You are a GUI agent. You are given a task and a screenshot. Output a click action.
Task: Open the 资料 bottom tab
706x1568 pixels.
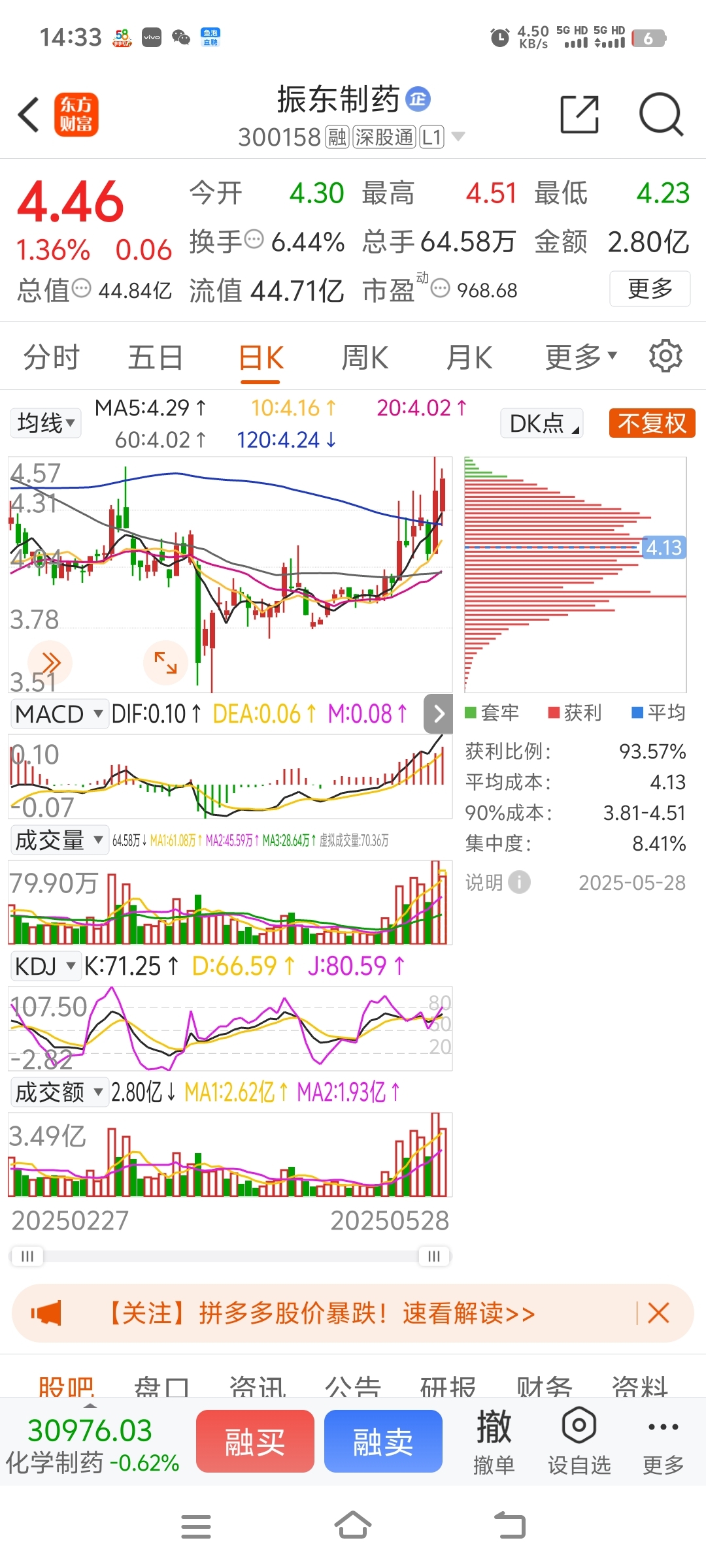click(640, 1385)
